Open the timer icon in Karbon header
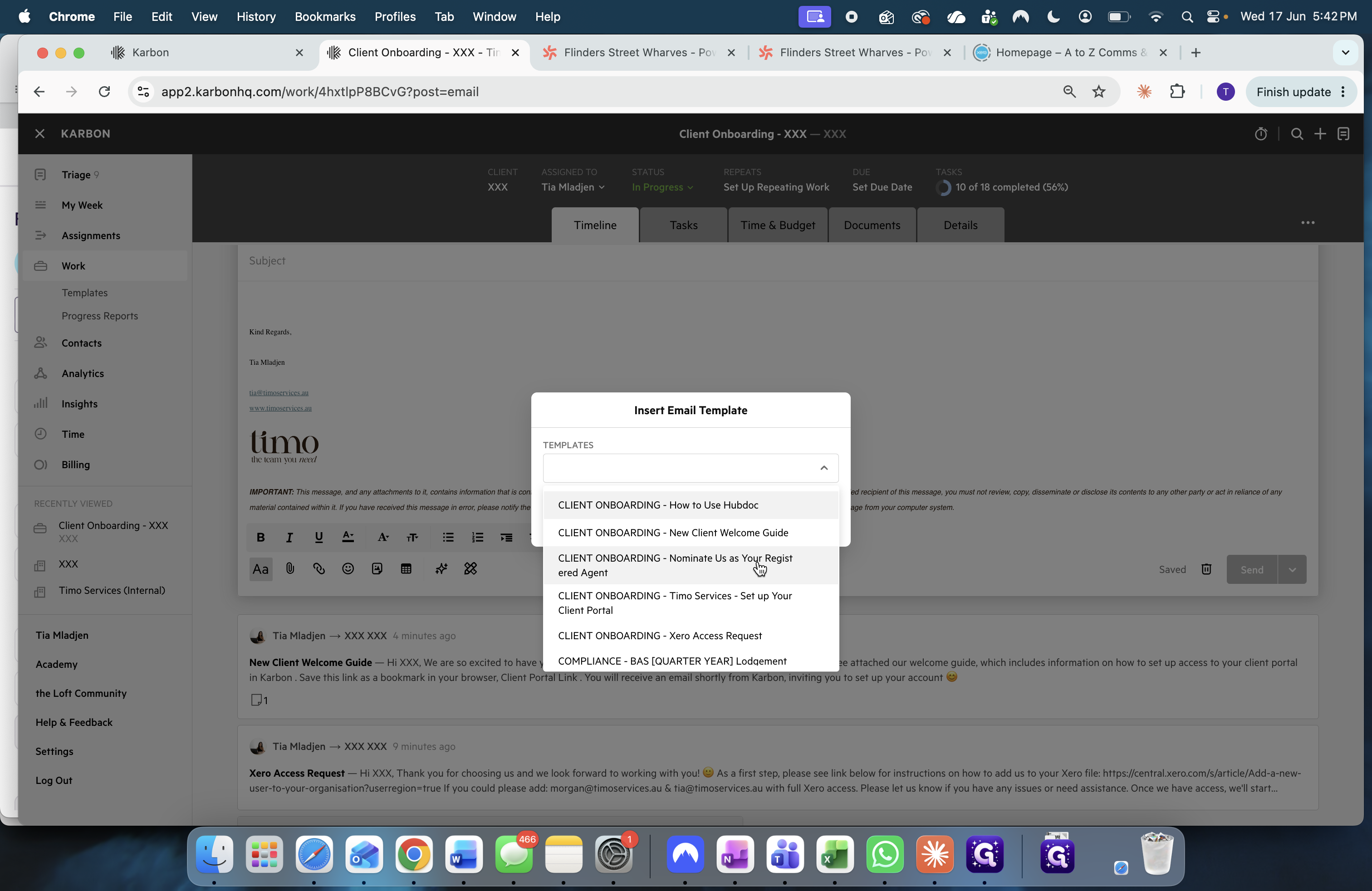 (1261, 134)
